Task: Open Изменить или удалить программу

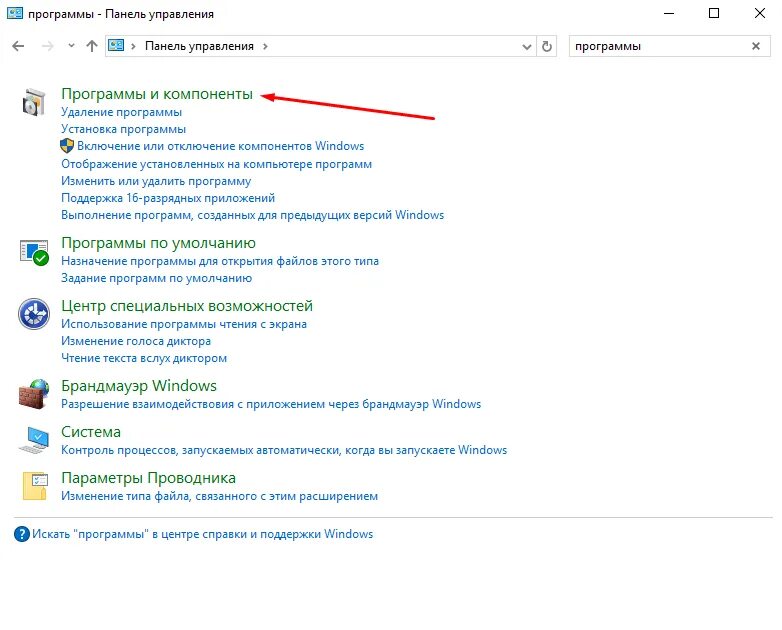Action: pyautogui.click(x=156, y=181)
